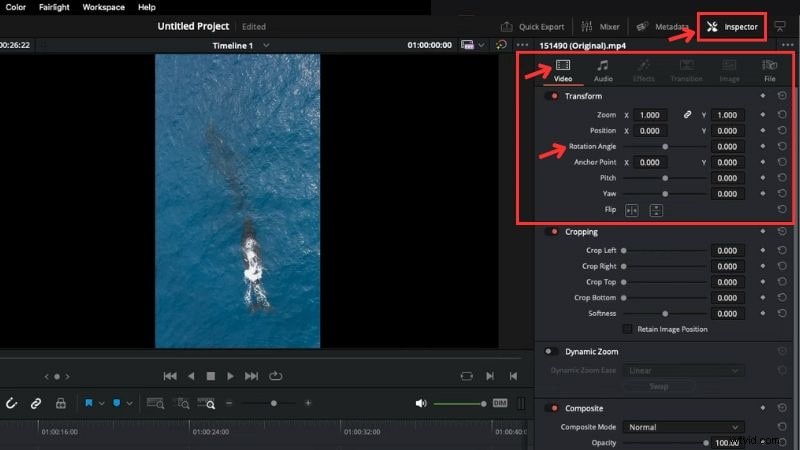
Task: Toggle the Inspector panel
Action: click(x=732, y=27)
